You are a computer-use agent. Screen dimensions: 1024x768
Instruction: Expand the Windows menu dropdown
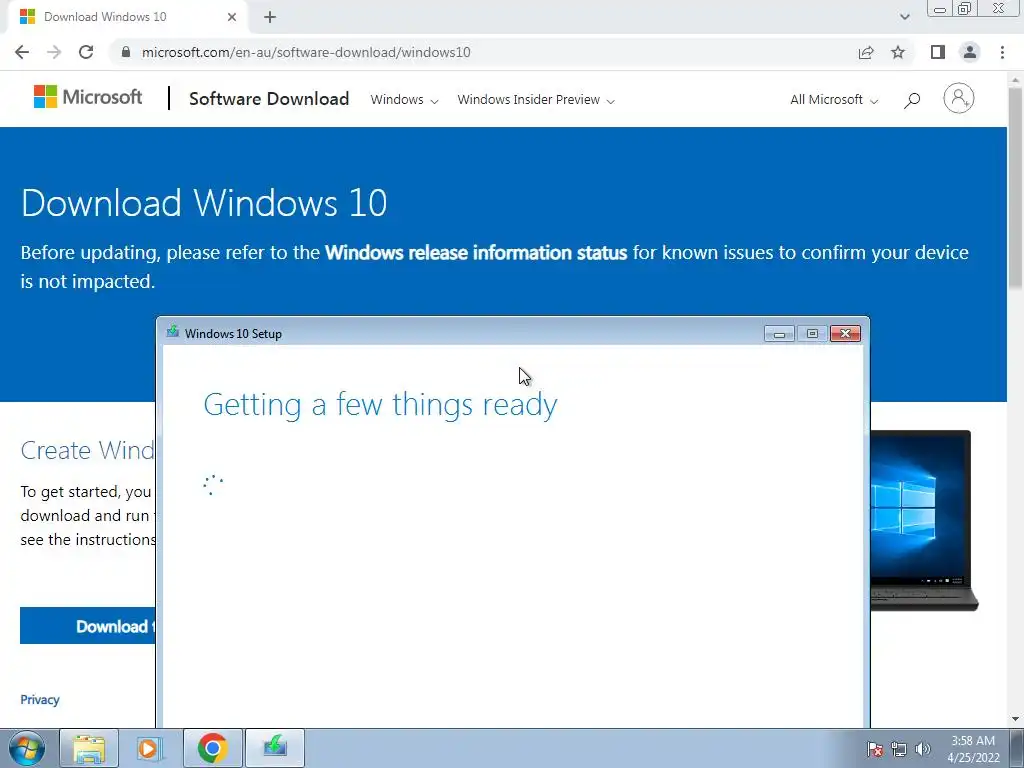pos(404,100)
